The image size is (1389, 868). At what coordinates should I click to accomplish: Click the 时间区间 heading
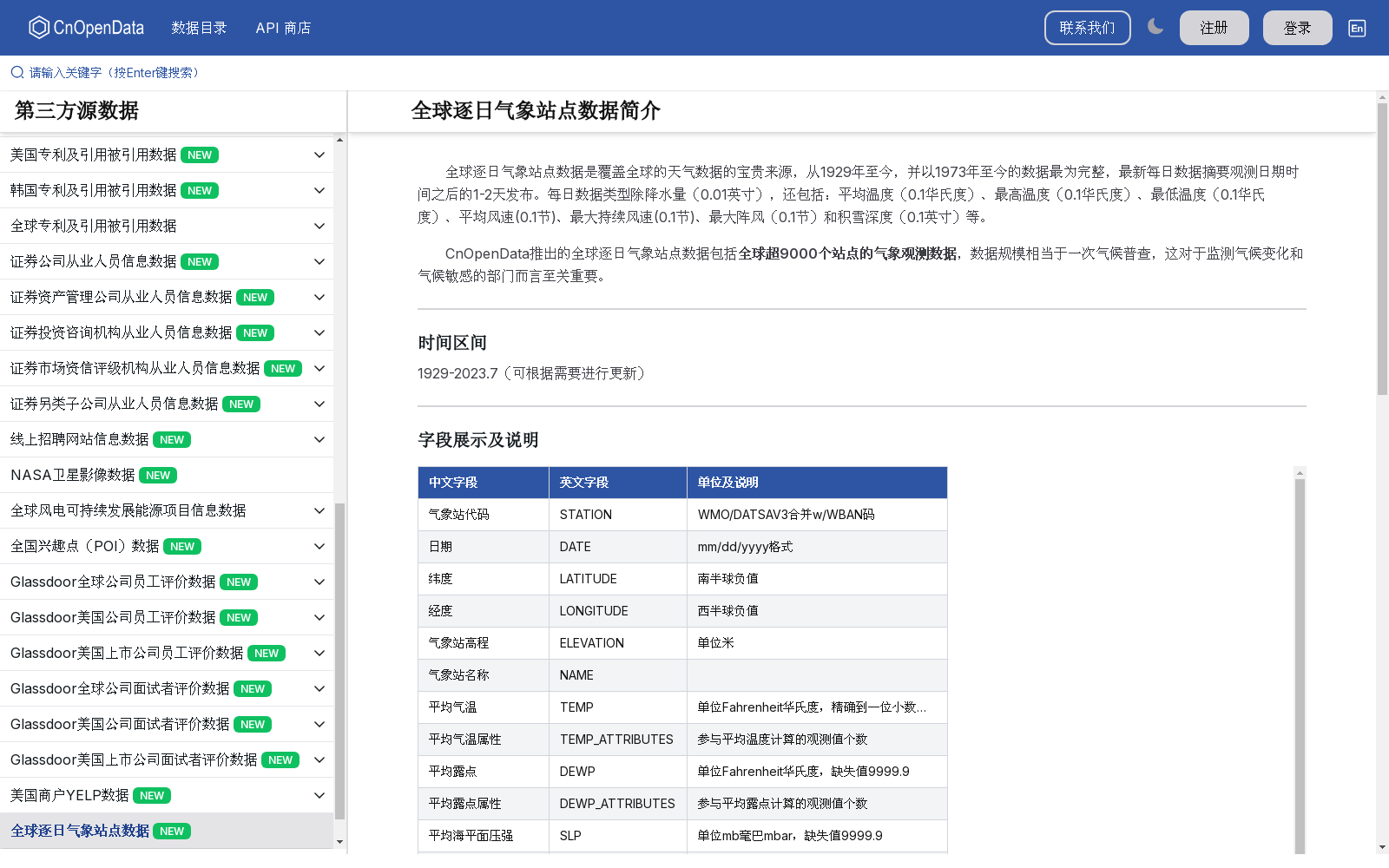[x=452, y=343]
